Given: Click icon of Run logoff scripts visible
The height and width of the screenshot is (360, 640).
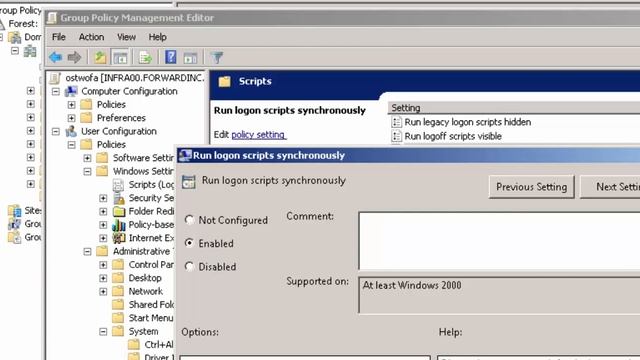Looking at the screenshot, I should tap(396, 136).
